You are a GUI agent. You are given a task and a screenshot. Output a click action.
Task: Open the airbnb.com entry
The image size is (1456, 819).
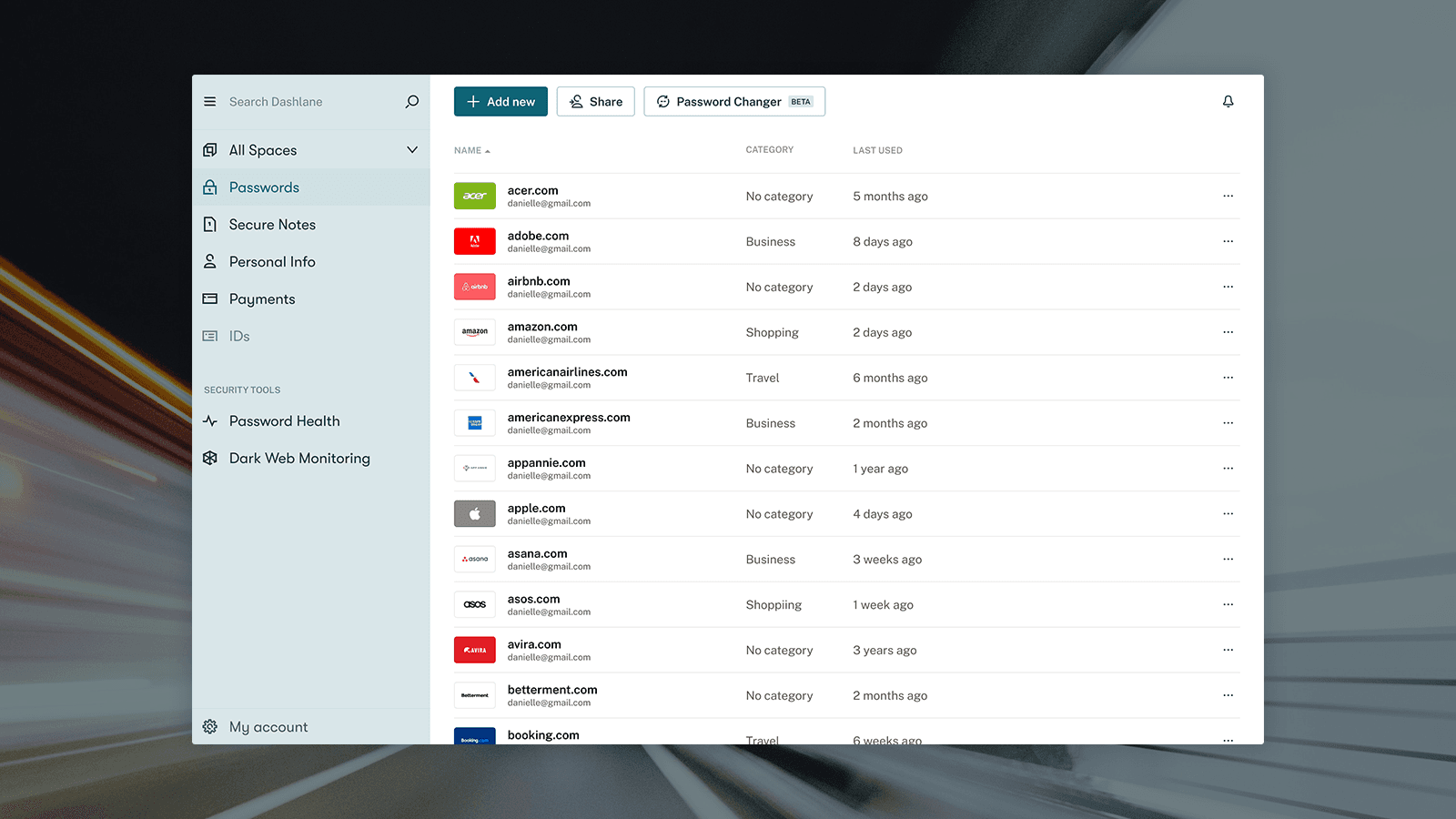click(846, 287)
